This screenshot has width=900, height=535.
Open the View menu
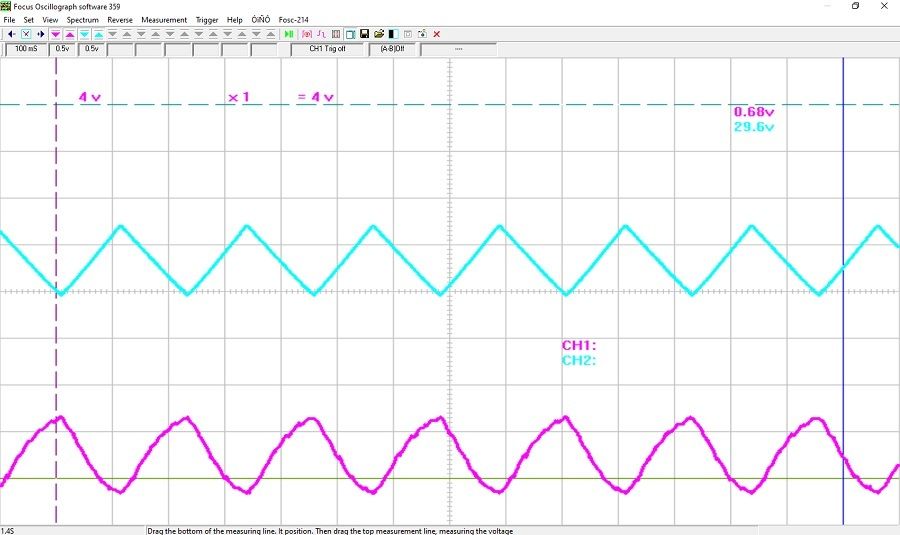tap(50, 20)
